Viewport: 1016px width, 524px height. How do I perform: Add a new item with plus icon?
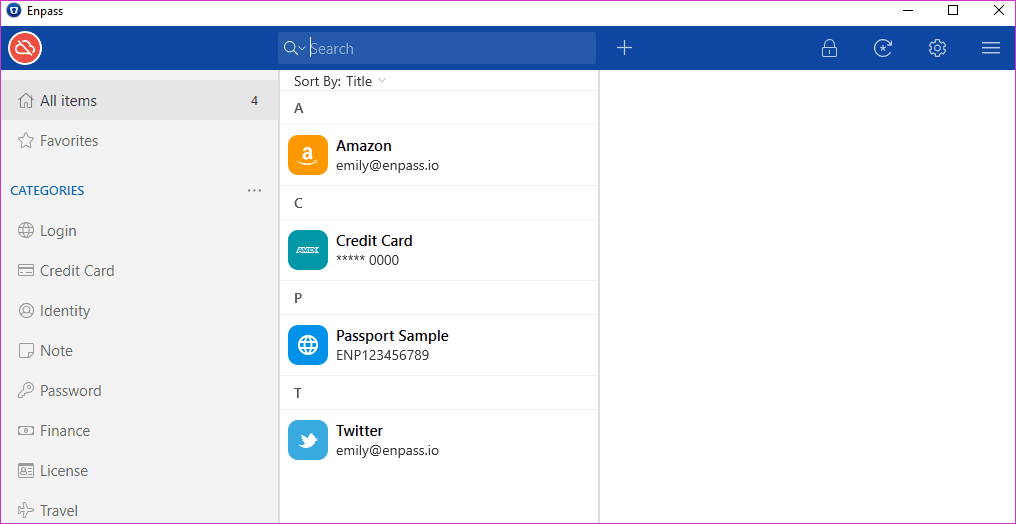tap(624, 48)
